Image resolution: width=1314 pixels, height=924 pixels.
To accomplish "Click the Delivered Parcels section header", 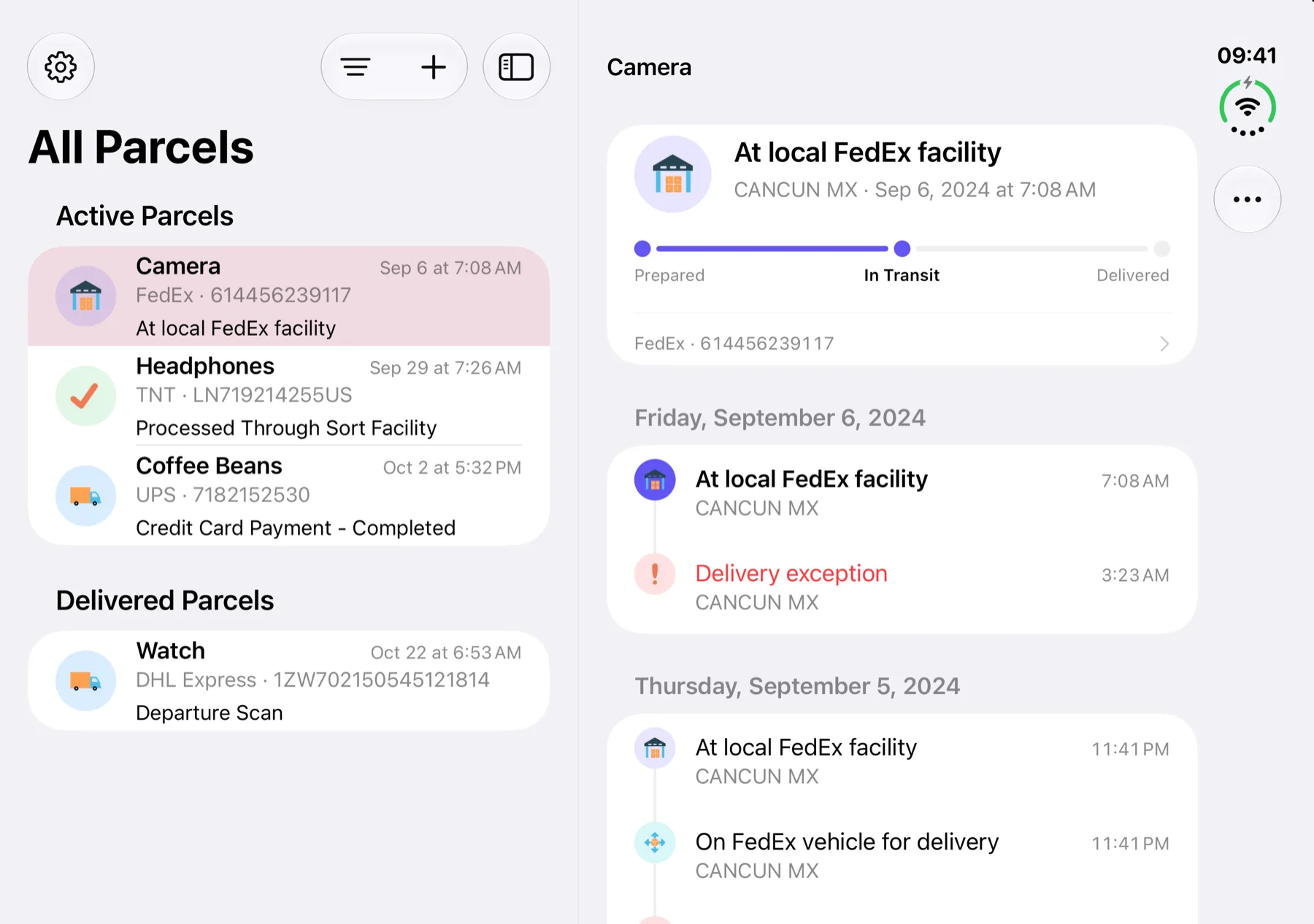I will 165,601.
